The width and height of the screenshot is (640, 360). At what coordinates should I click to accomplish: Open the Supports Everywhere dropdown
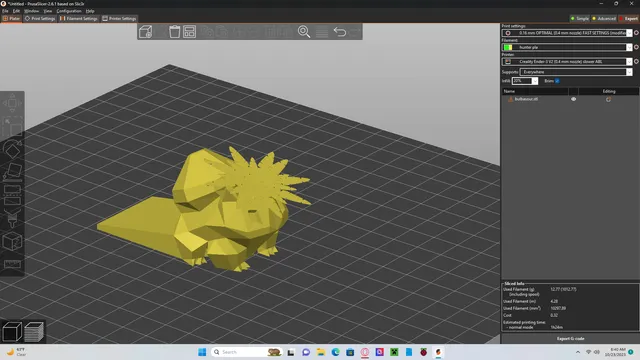click(576, 72)
